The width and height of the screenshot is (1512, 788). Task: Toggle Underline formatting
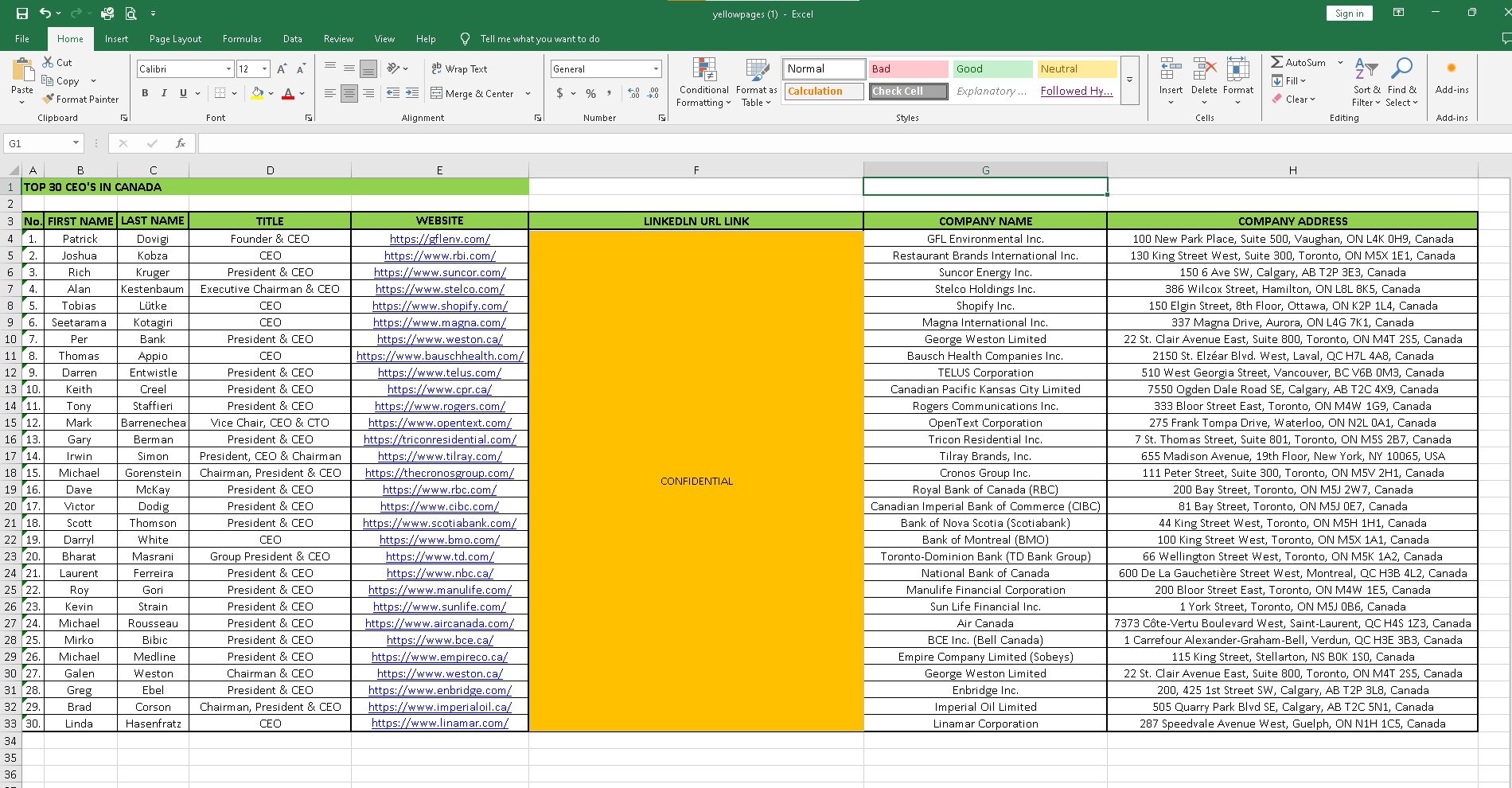(x=183, y=93)
